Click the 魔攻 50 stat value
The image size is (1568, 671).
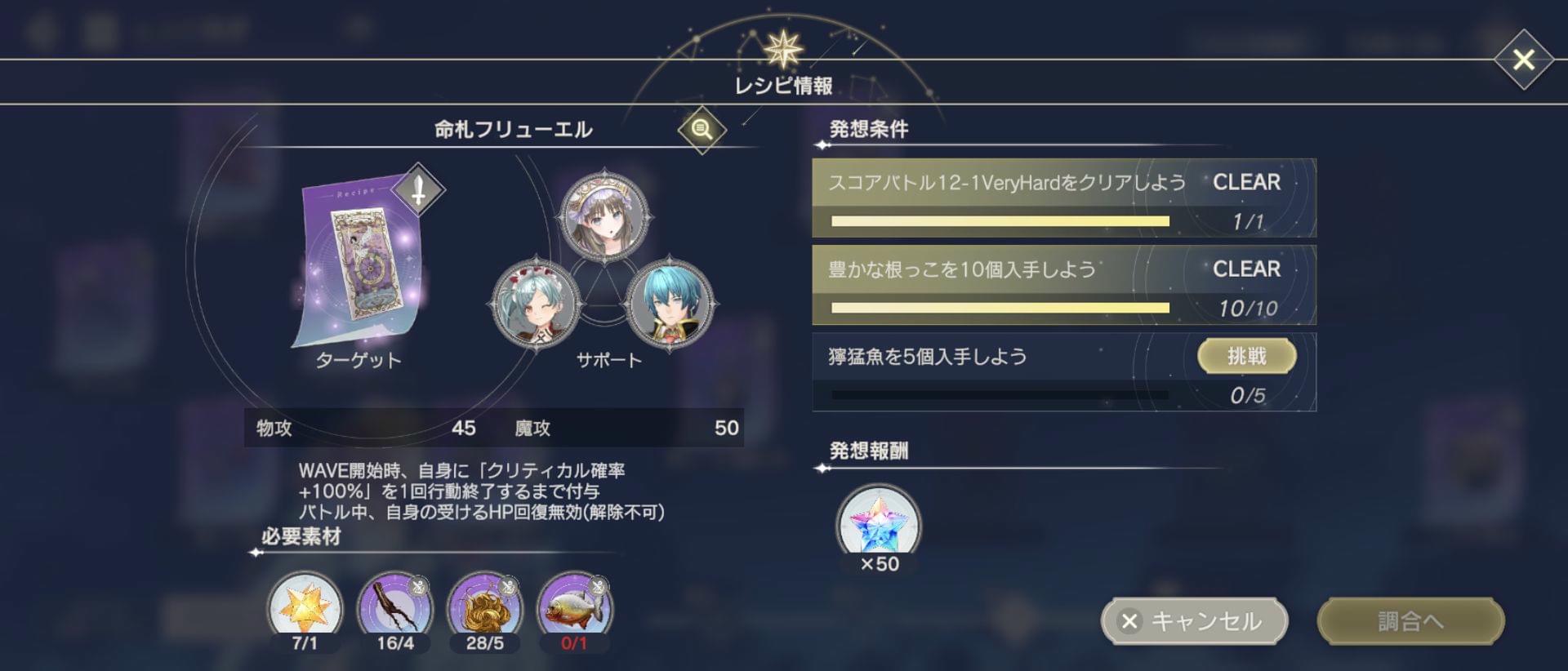tap(726, 428)
